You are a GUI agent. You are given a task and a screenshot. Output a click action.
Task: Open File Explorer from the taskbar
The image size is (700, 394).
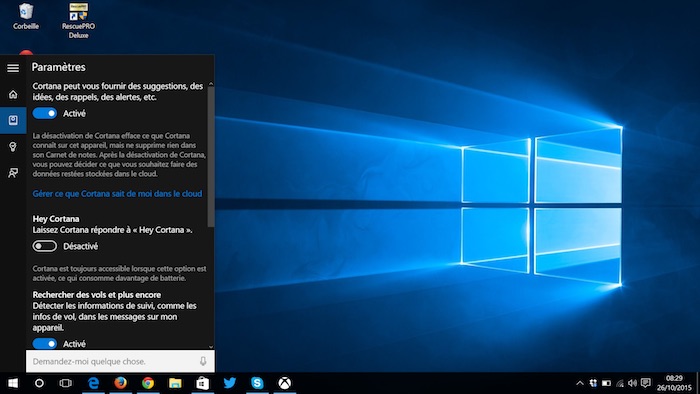pyautogui.click(x=175, y=383)
